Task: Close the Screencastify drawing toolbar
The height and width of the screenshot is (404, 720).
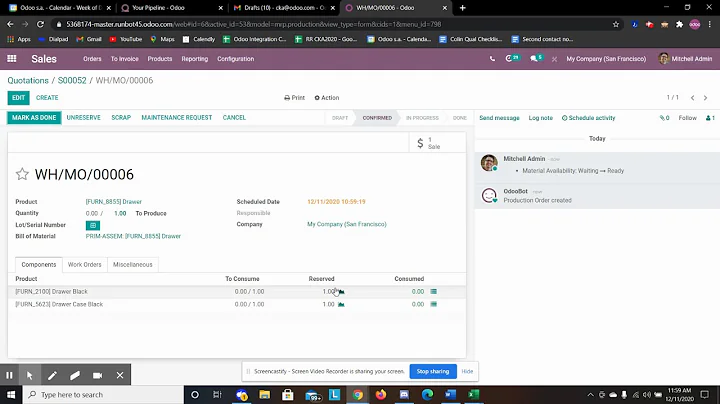Action: pyautogui.click(x=120, y=375)
